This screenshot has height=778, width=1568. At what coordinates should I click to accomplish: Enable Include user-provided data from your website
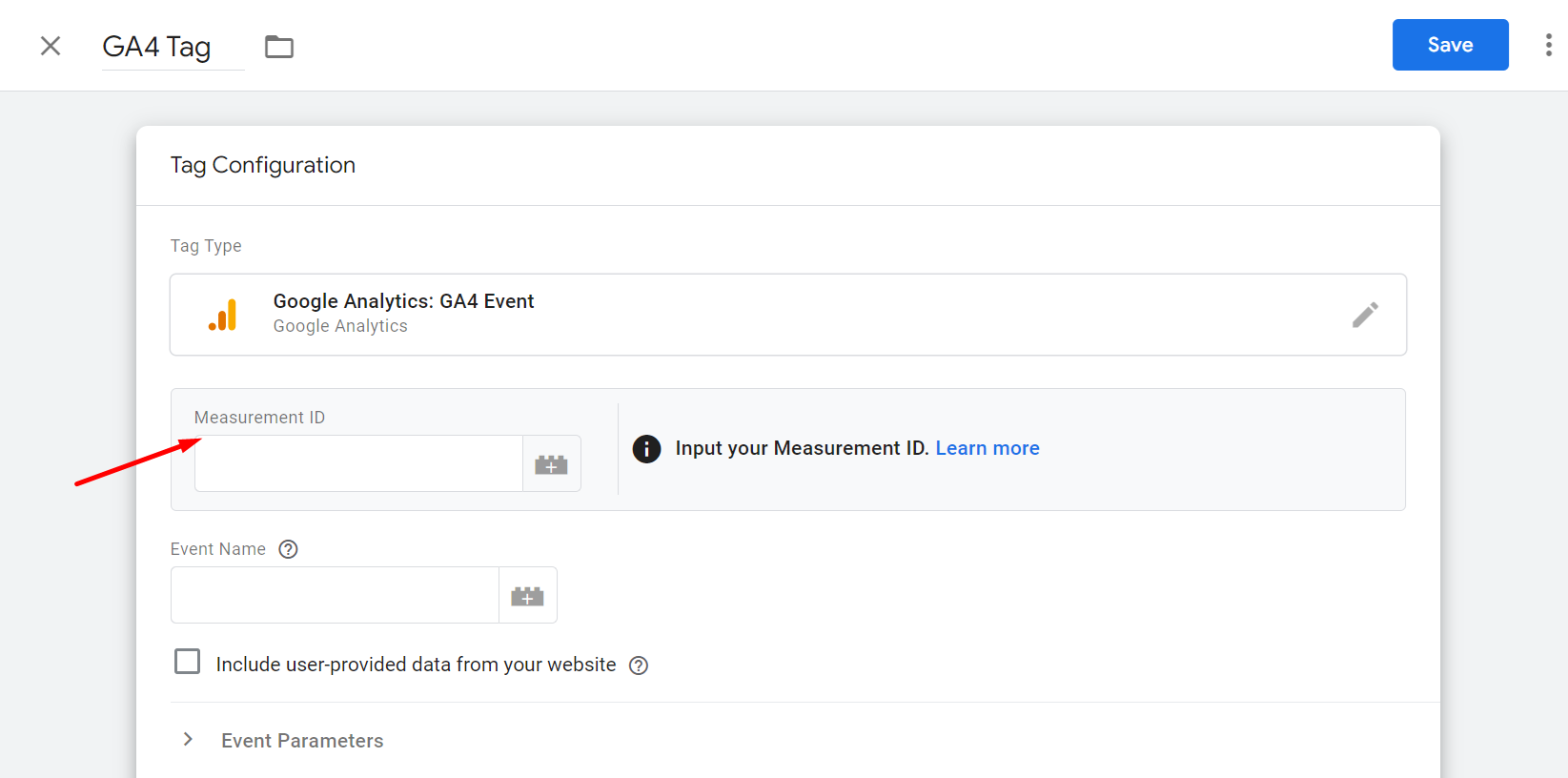coord(188,662)
